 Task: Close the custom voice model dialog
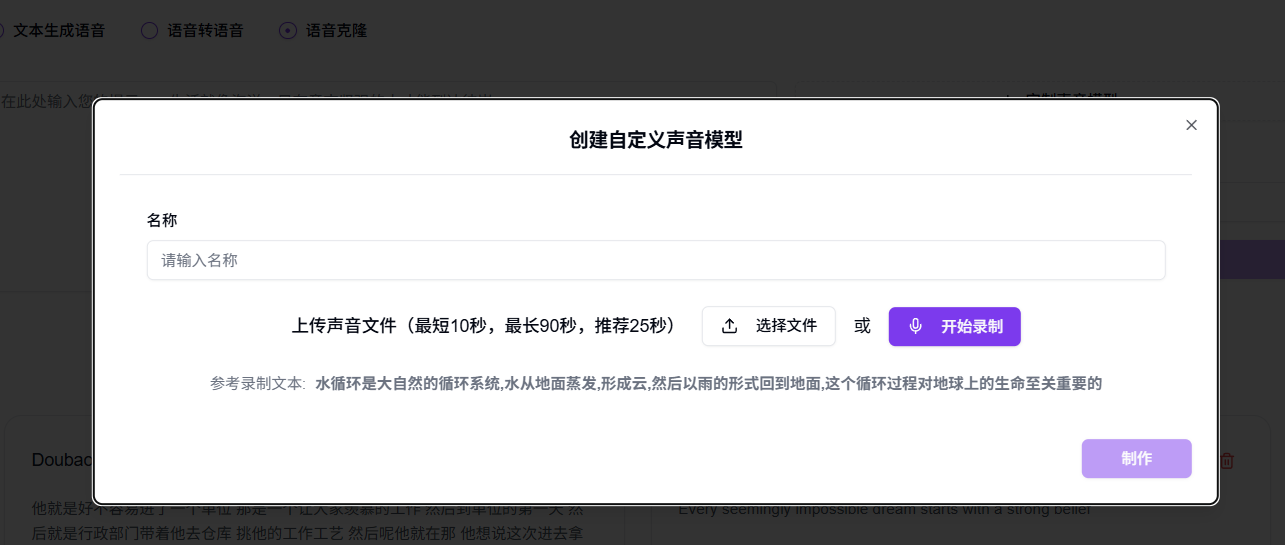(1191, 125)
